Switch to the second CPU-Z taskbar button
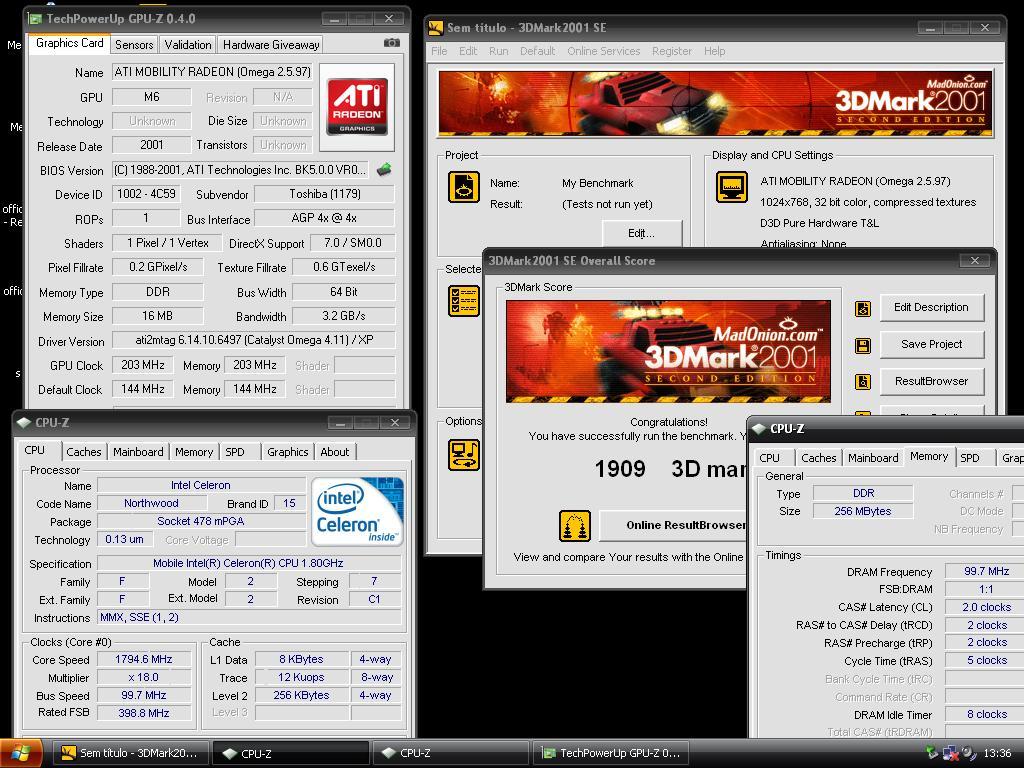 [451, 753]
